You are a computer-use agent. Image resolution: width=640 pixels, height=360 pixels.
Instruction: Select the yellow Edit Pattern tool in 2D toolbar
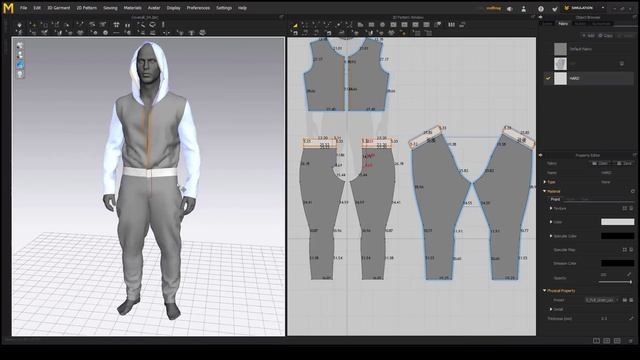295,25
